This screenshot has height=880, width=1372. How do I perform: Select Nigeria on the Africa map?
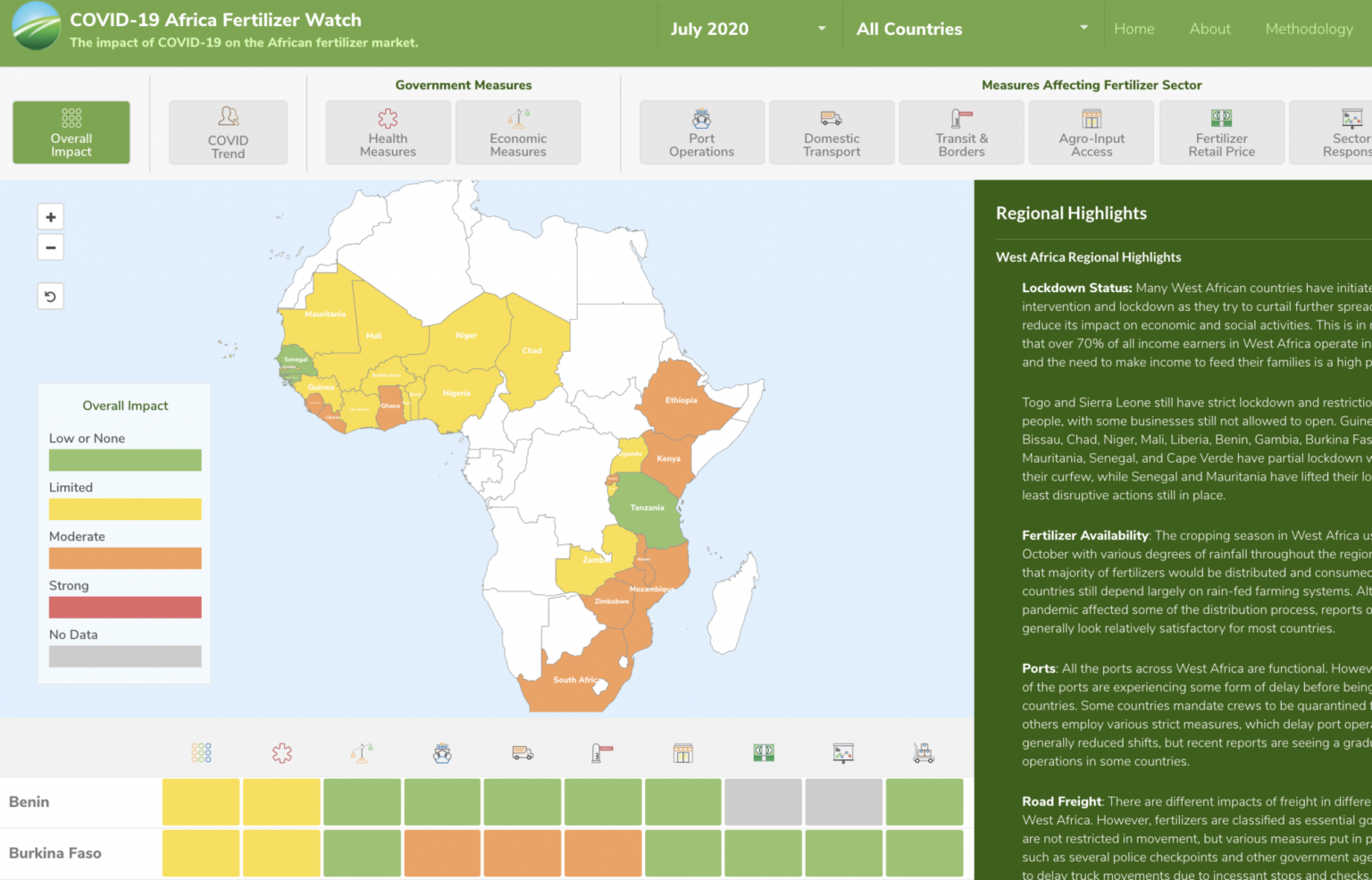456,393
